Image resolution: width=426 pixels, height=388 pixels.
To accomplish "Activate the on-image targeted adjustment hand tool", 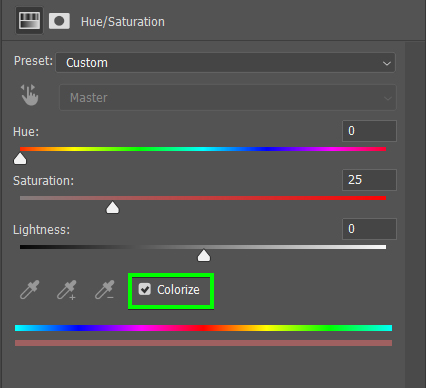I will (29, 95).
